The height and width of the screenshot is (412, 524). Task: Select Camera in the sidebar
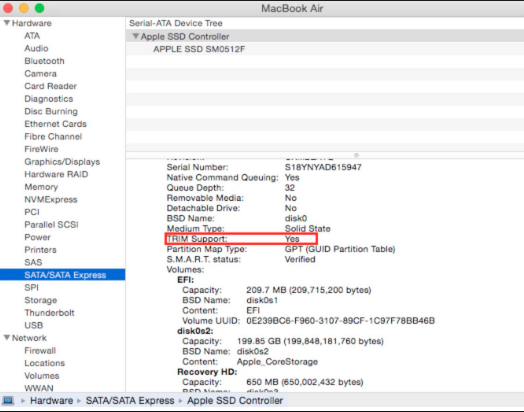click(x=40, y=74)
